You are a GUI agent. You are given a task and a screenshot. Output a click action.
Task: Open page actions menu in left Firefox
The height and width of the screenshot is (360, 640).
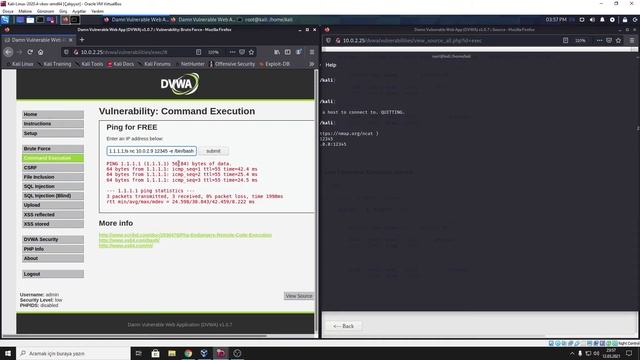232,52
